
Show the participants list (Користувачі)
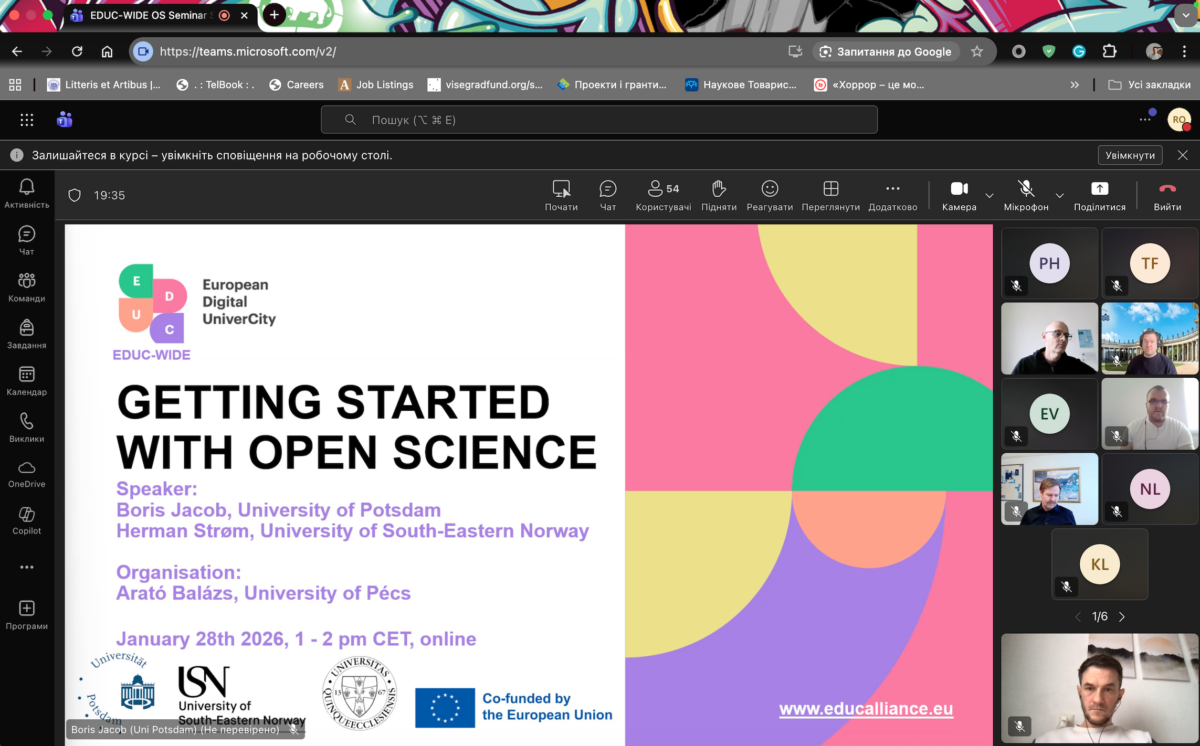[x=663, y=194]
